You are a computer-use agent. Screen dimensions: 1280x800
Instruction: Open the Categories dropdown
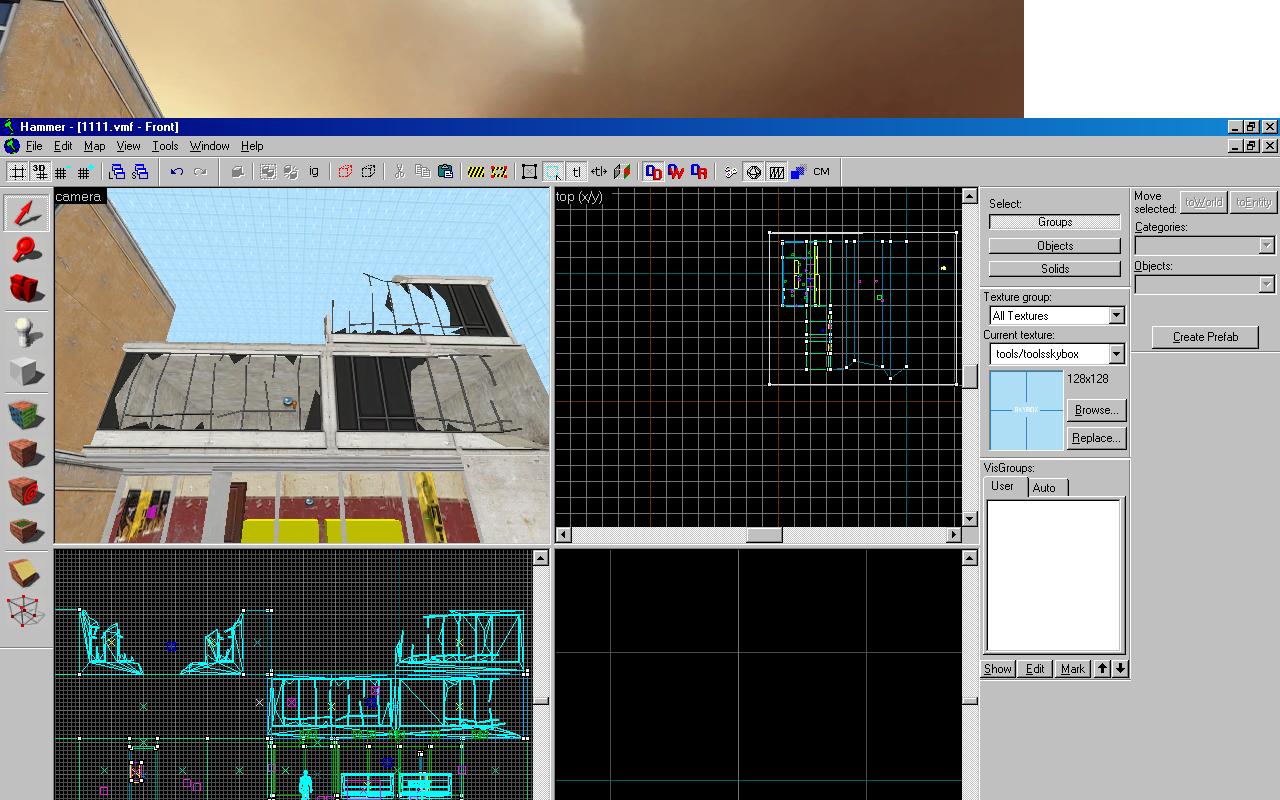point(1267,246)
